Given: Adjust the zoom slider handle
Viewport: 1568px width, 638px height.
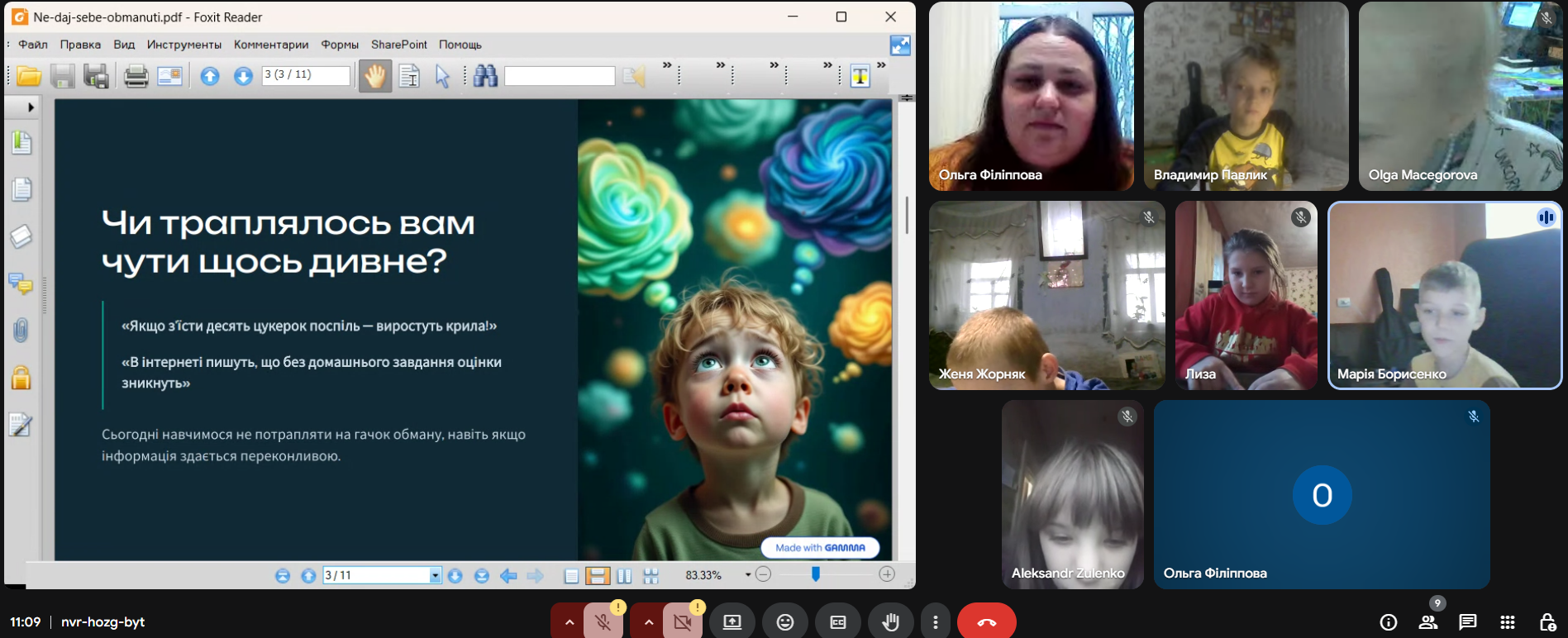Looking at the screenshot, I should [816, 574].
